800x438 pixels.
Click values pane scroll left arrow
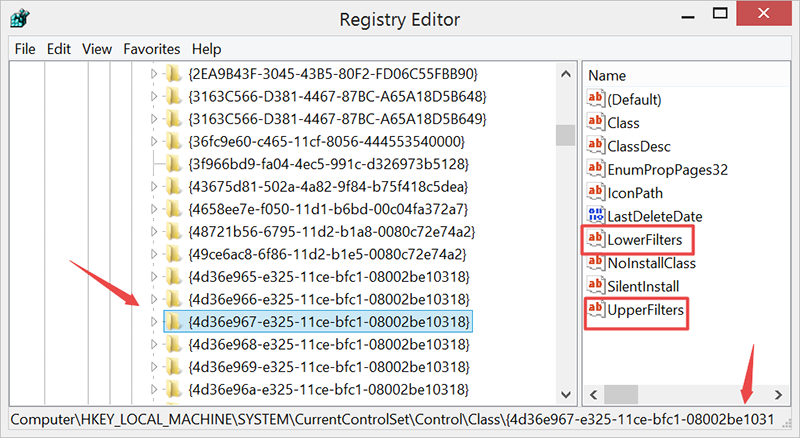593,395
